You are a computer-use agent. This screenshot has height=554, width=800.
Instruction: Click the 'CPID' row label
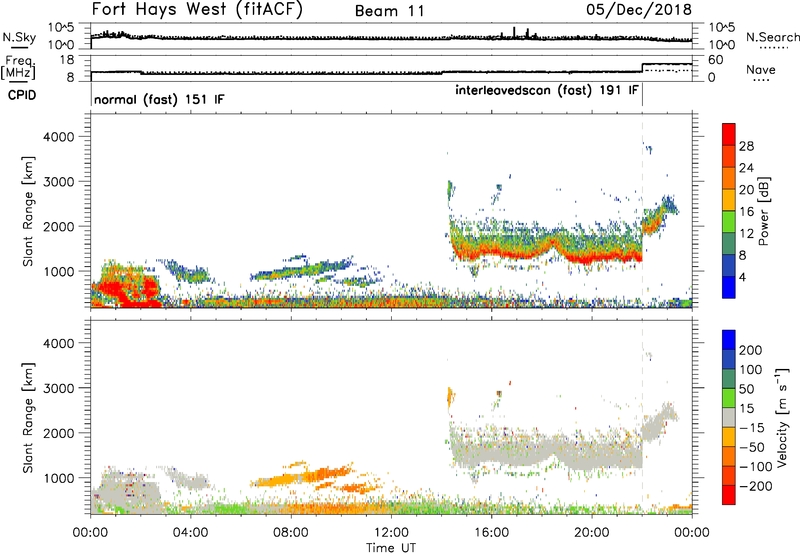pyautogui.click(x=22, y=95)
